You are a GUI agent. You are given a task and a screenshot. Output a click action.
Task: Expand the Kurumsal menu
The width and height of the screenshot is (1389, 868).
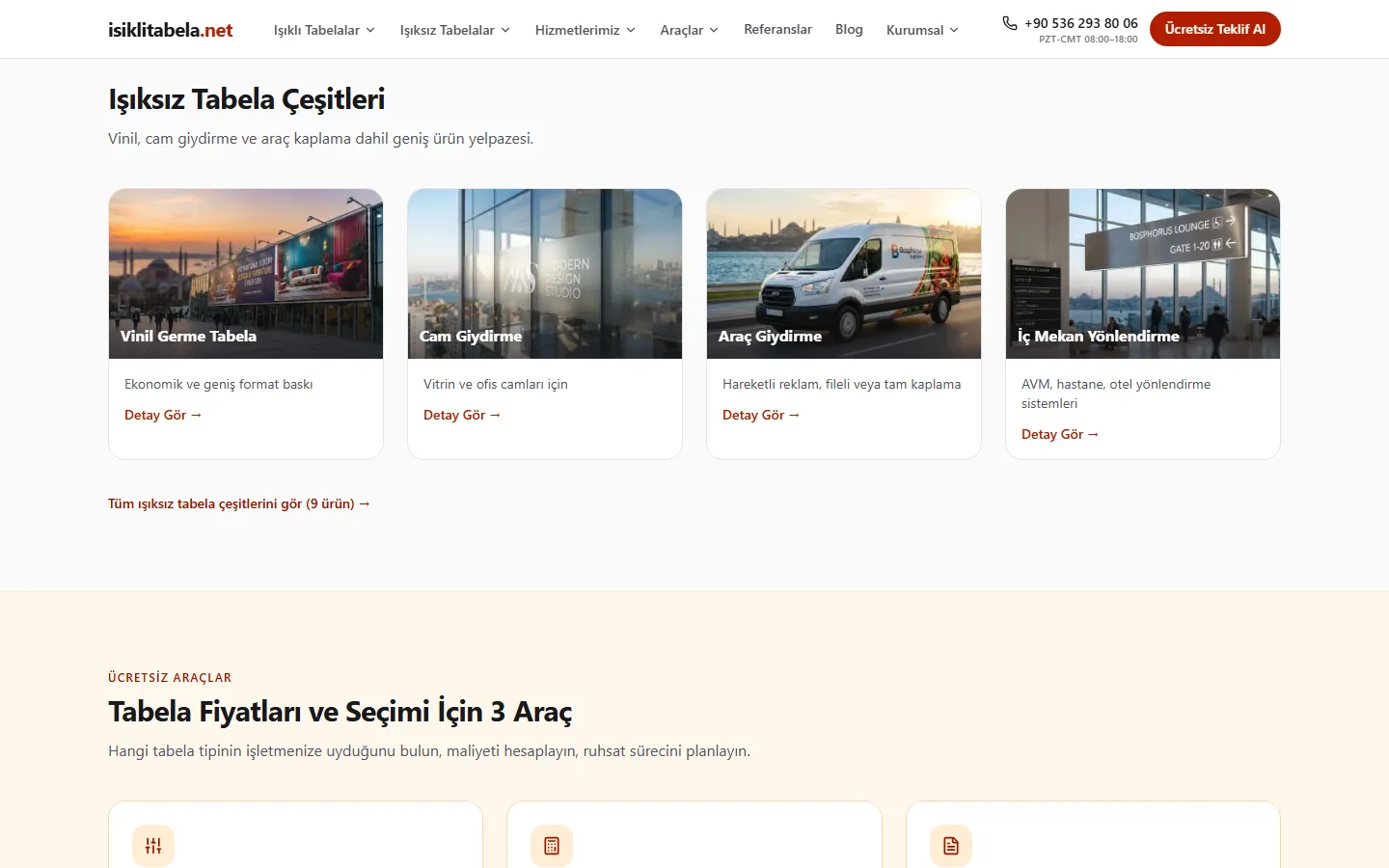(922, 30)
